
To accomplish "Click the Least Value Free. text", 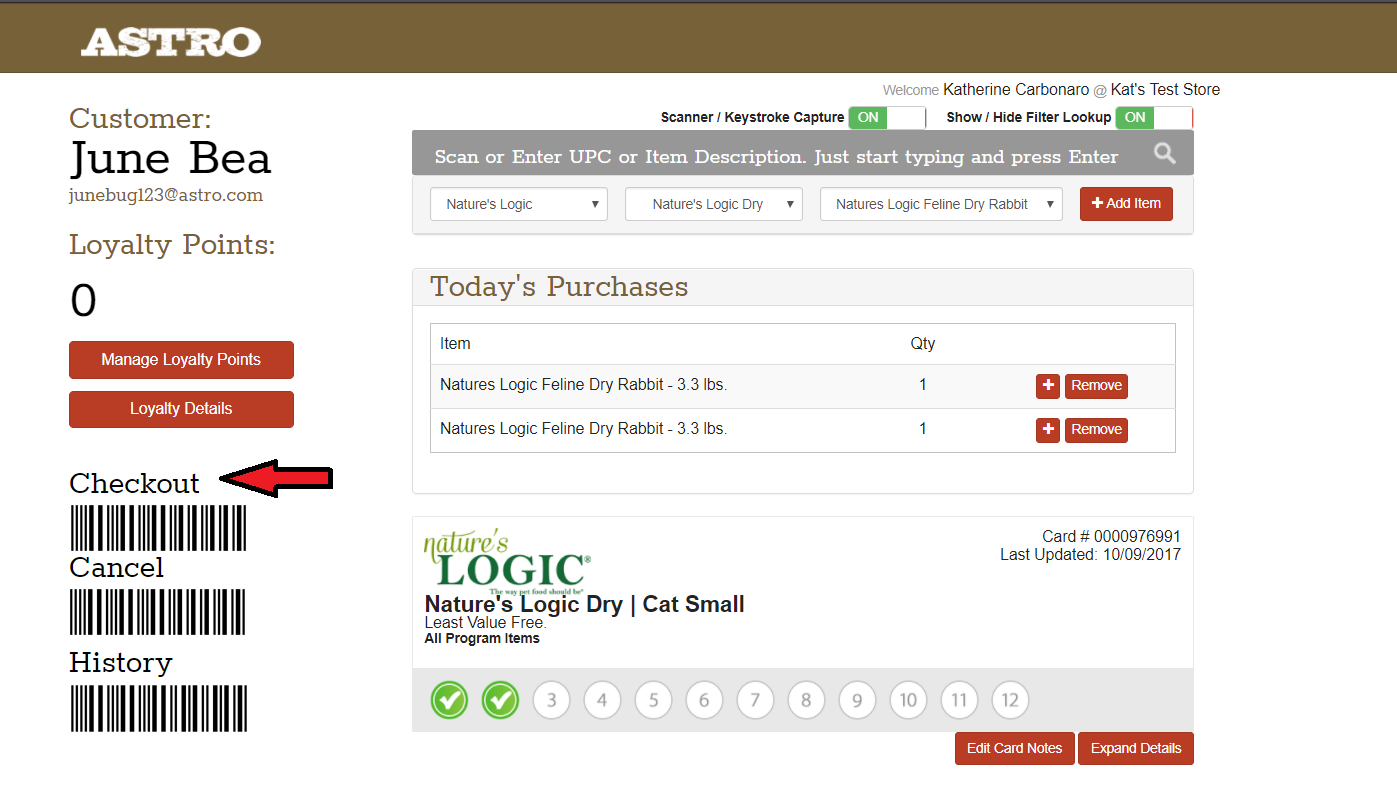I will 486,623.
